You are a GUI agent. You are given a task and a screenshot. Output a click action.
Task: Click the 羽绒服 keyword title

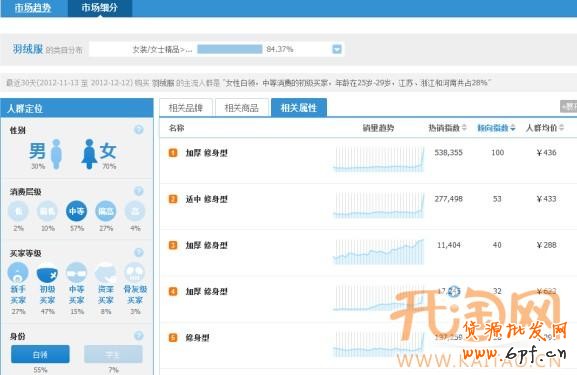click(x=28, y=49)
